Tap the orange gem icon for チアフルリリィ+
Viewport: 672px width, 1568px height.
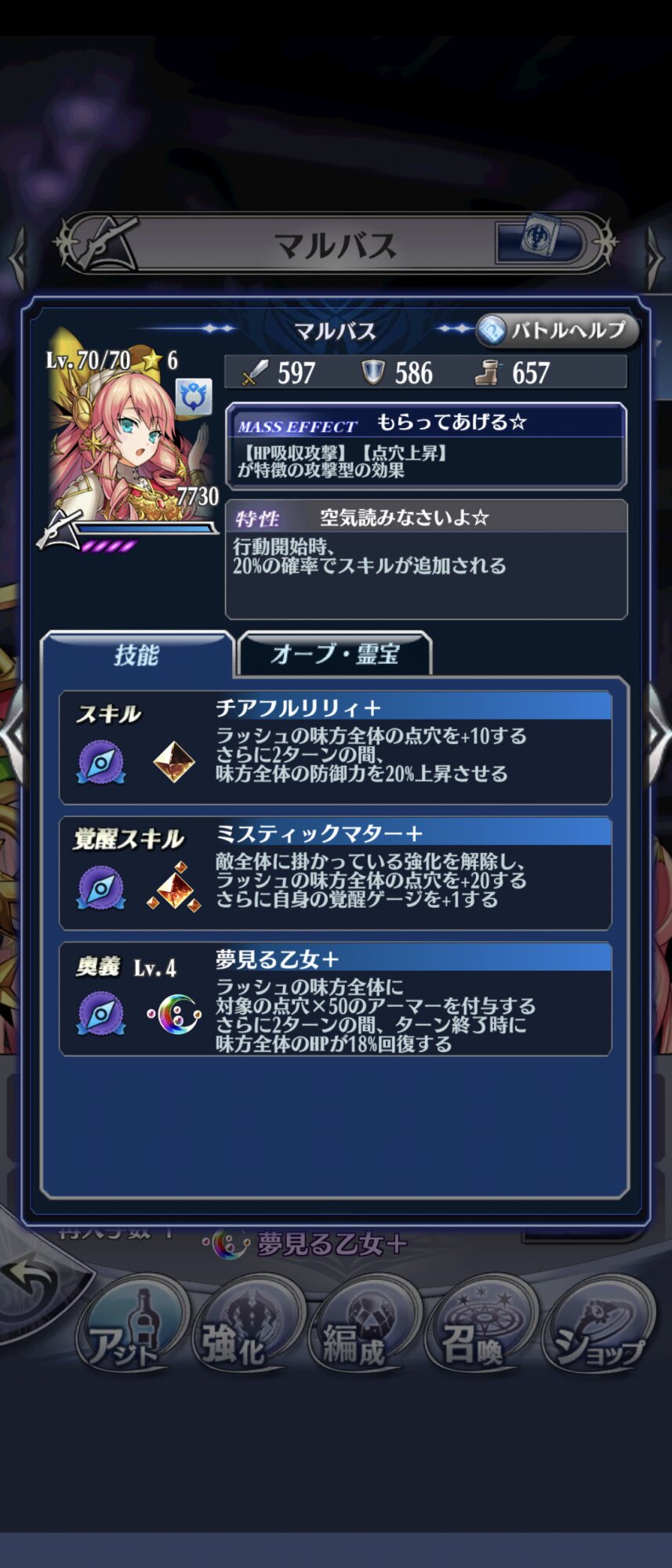click(x=174, y=763)
